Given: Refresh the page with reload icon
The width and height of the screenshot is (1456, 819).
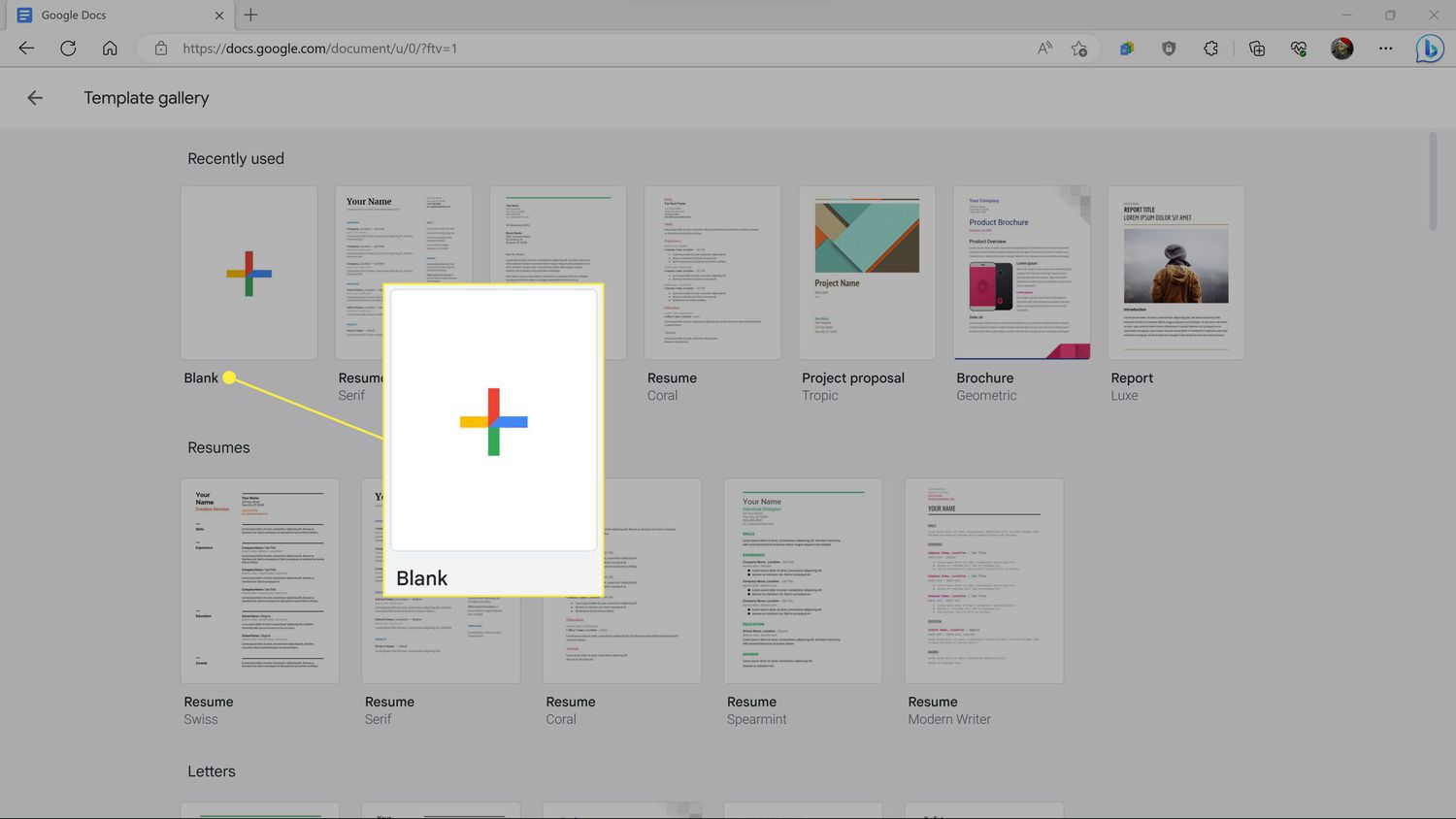Looking at the screenshot, I should (68, 49).
